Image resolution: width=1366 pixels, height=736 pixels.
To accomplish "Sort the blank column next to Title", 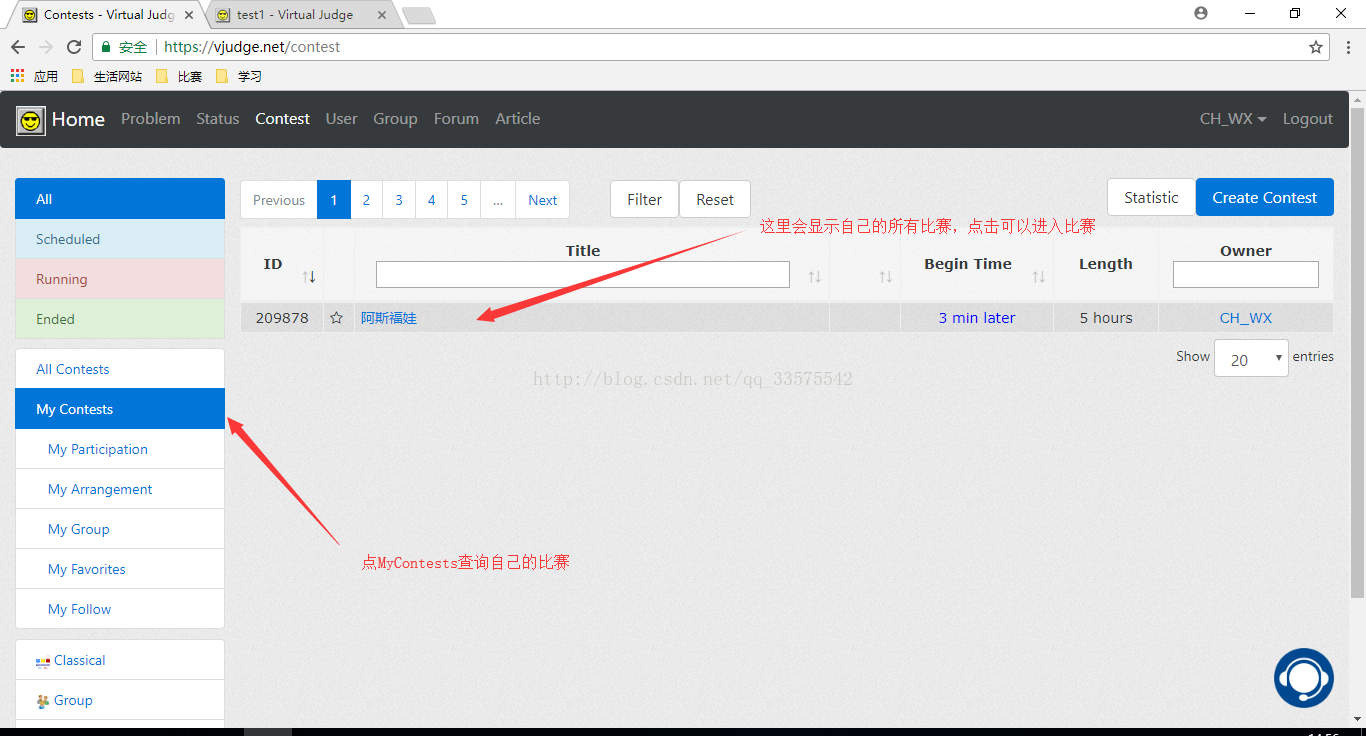I will pos(886,276).
